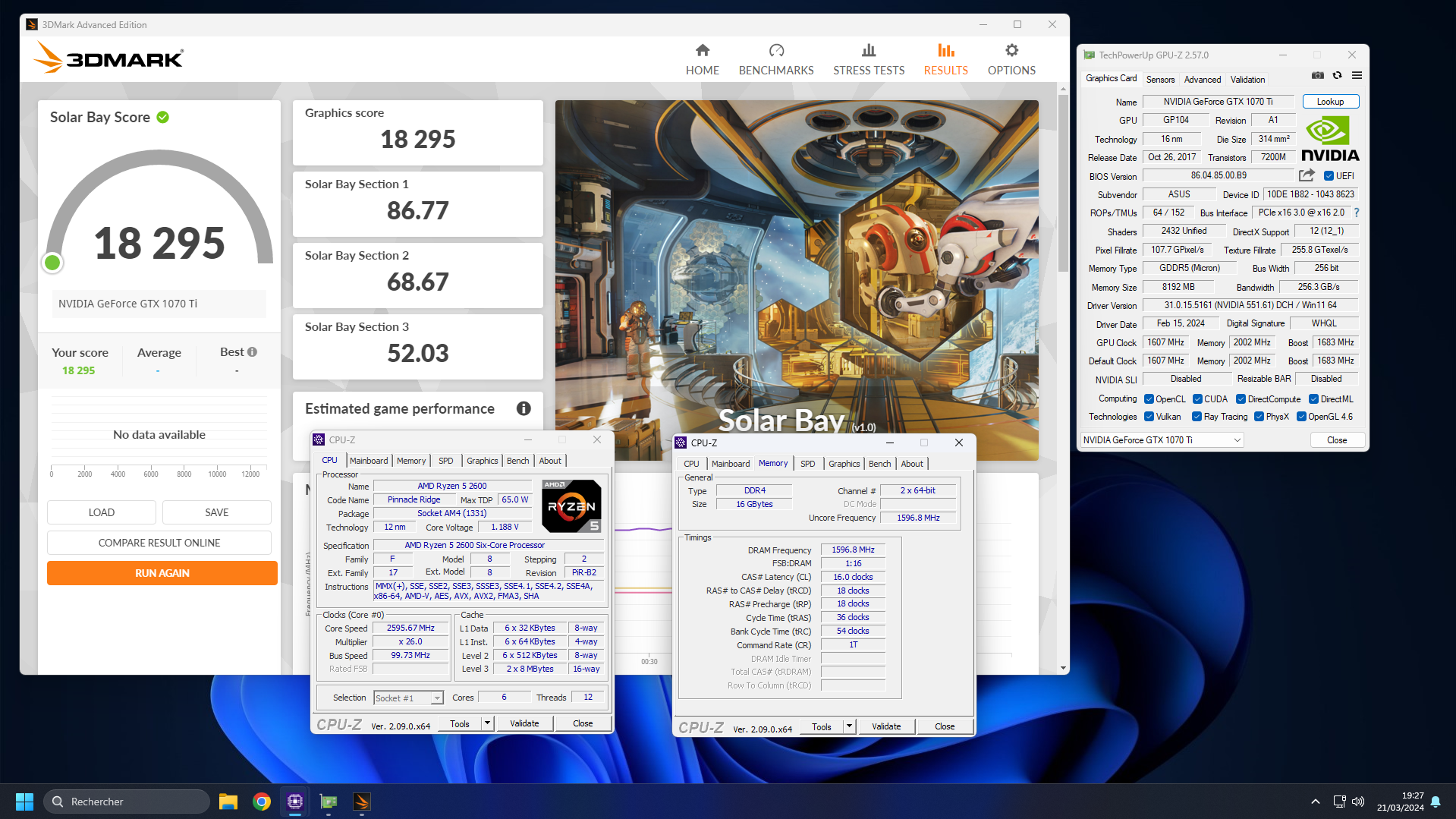The image size is (1456, 819).
Task: Open 3DMark OPTIONS gear
Action: 1011,59
